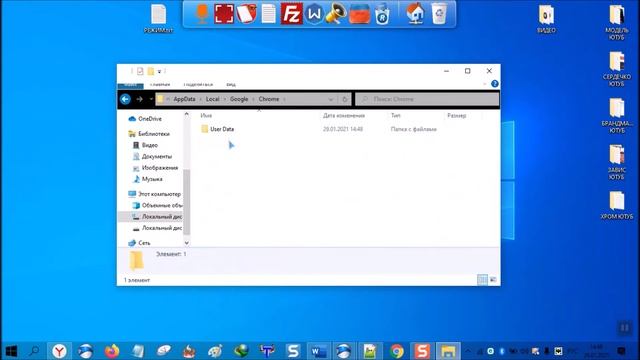Viewport: 640px width, 360px height.
Task: Sort by Date modified column (Дата изменения)
Action: [344, 116]
